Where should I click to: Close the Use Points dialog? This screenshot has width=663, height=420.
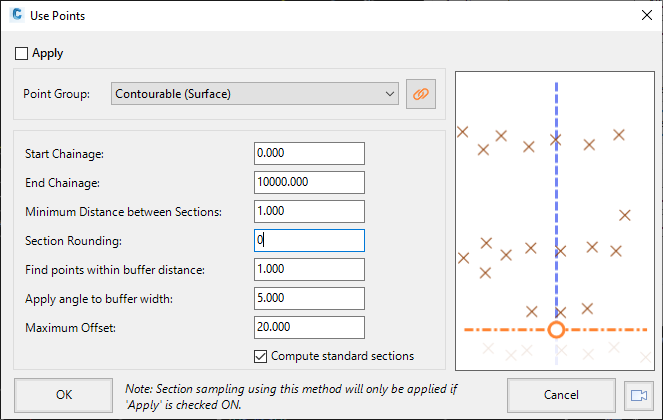(x=647, y=15)
